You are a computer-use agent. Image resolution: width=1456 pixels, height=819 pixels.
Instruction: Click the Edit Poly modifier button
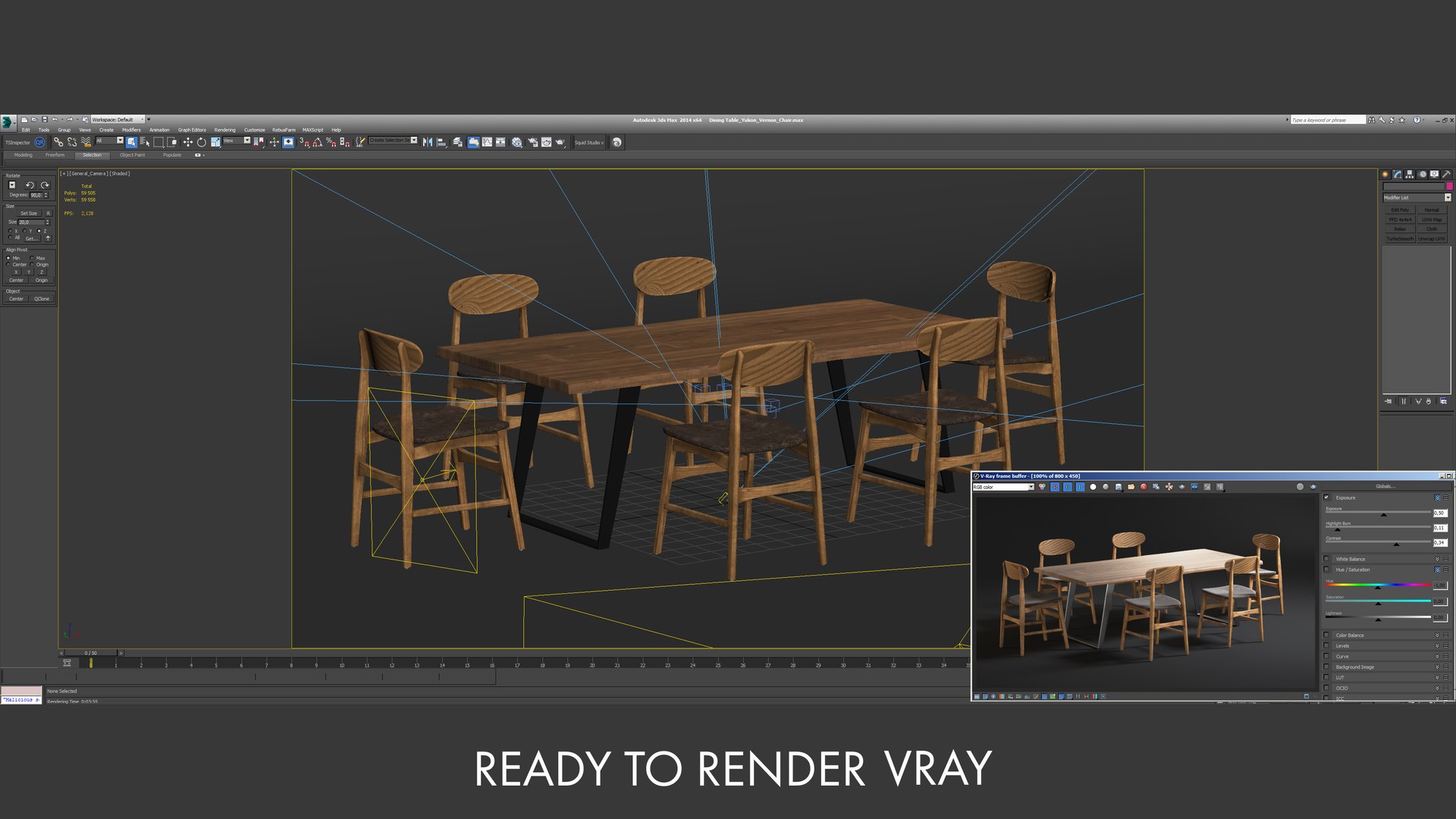pos(1400,209)
